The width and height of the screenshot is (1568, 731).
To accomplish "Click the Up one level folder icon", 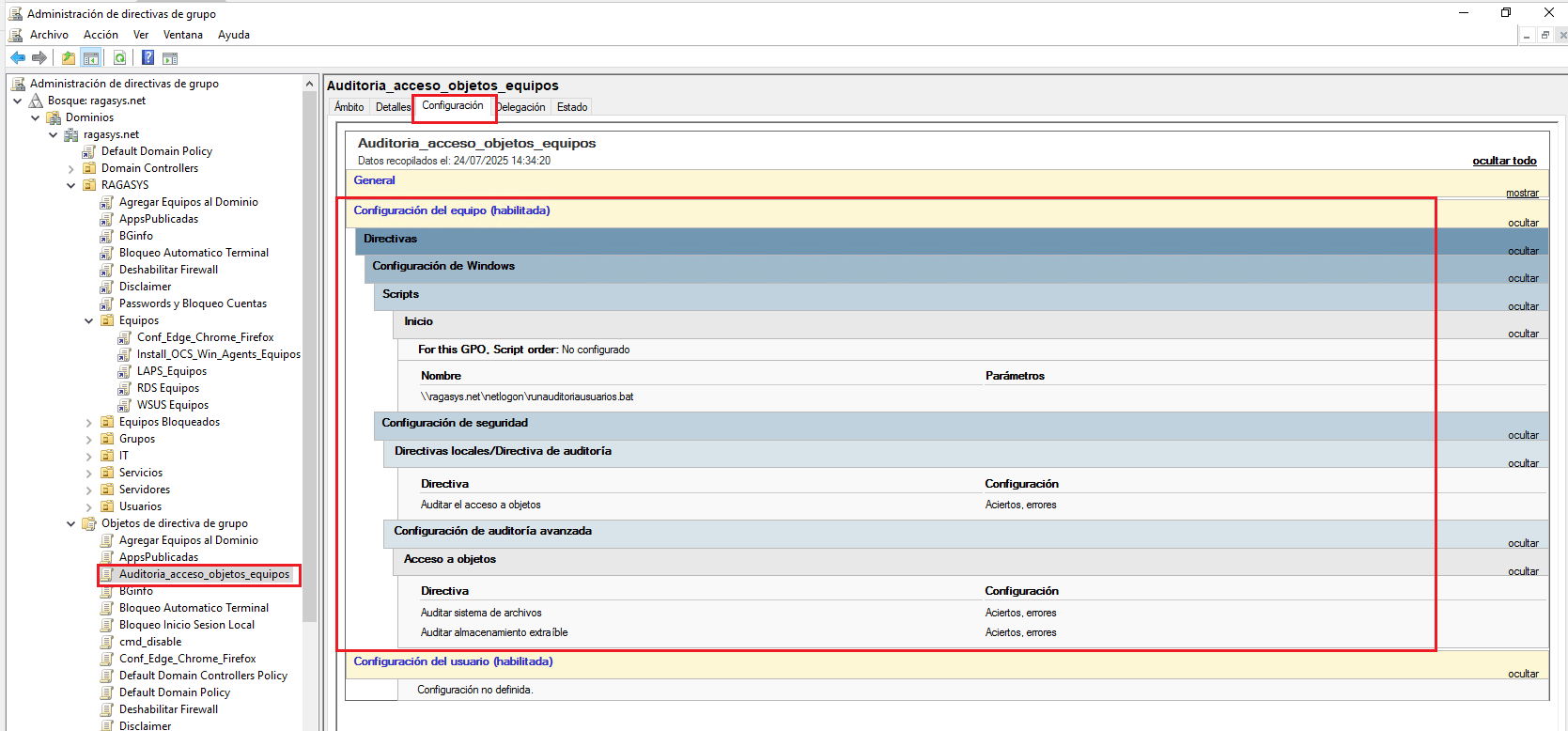I will click(69, 58).
